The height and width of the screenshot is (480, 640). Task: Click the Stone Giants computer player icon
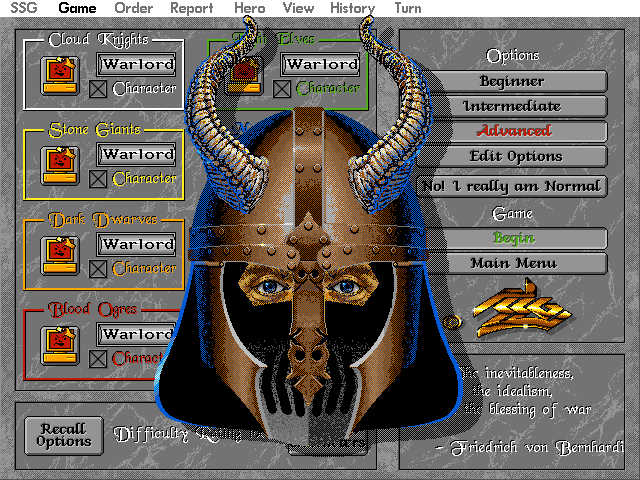point(60,166)
